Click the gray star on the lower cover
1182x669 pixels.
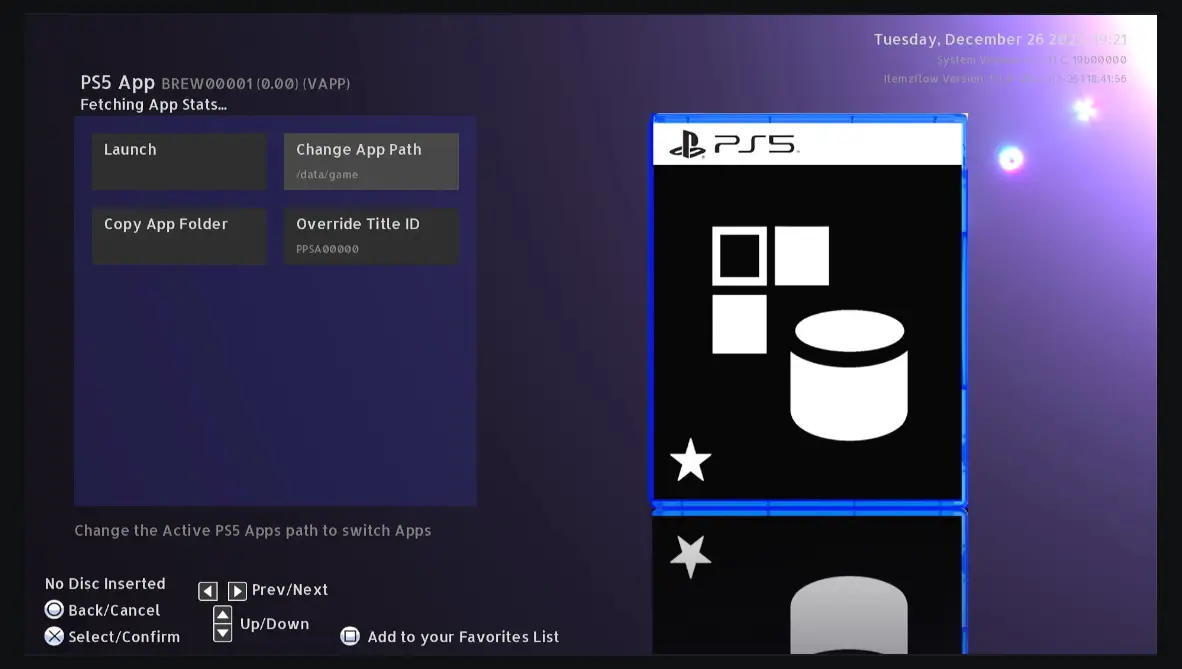coord(690,556)
